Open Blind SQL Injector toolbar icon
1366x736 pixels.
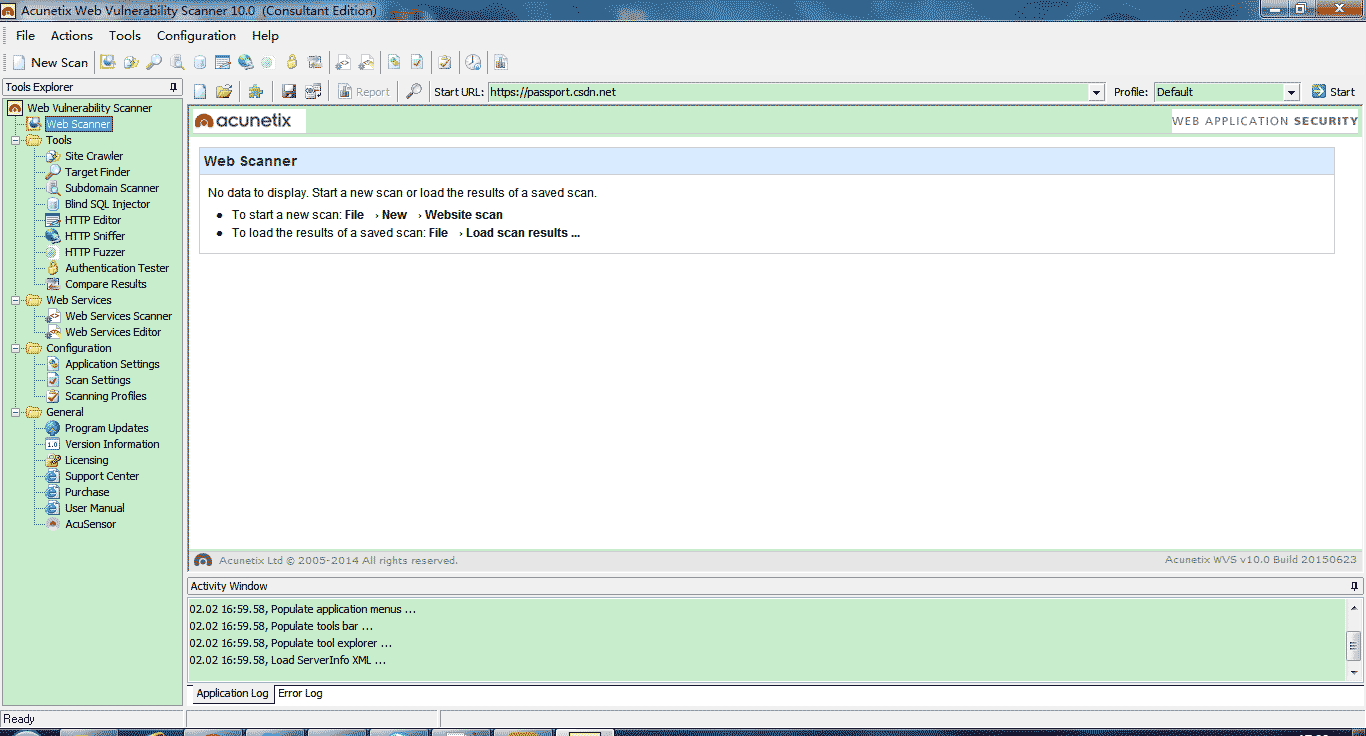[x=200, y=62]
